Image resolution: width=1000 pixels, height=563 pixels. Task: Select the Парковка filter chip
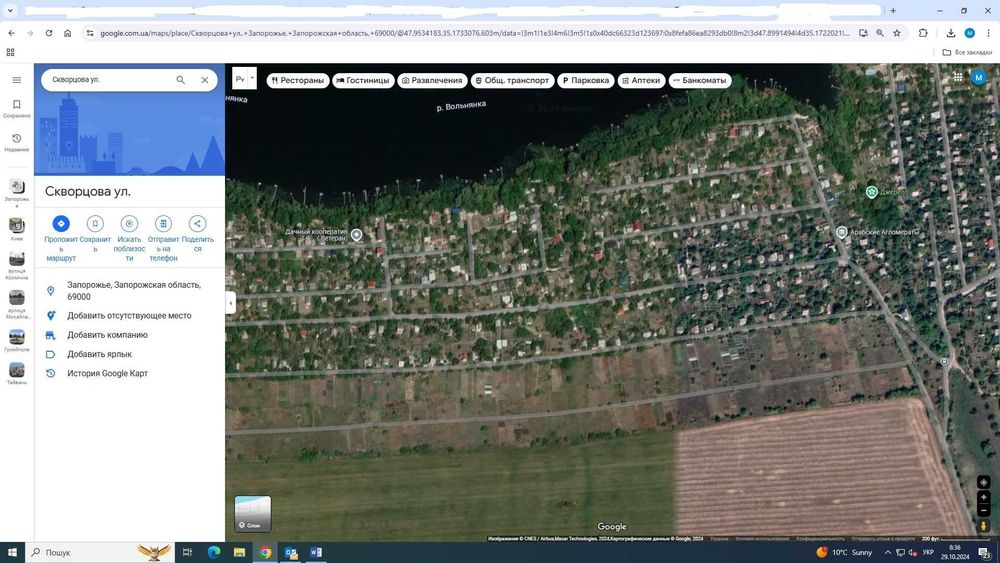pos(585,80)
